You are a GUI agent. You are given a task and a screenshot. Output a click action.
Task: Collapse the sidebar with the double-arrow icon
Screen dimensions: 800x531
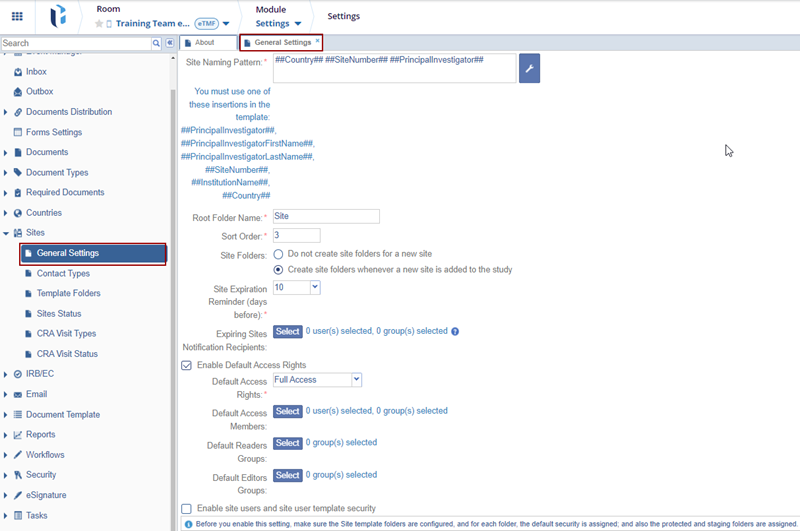click(169, 43)
